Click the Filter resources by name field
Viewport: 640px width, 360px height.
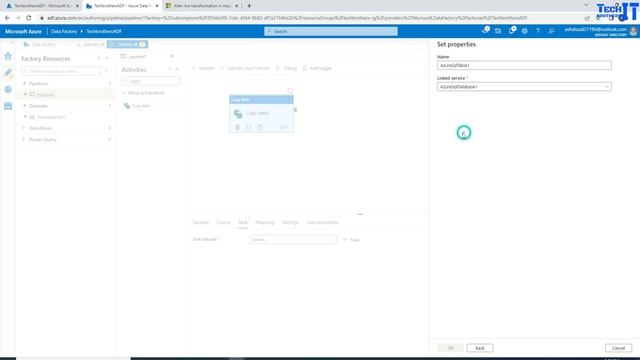60,71
